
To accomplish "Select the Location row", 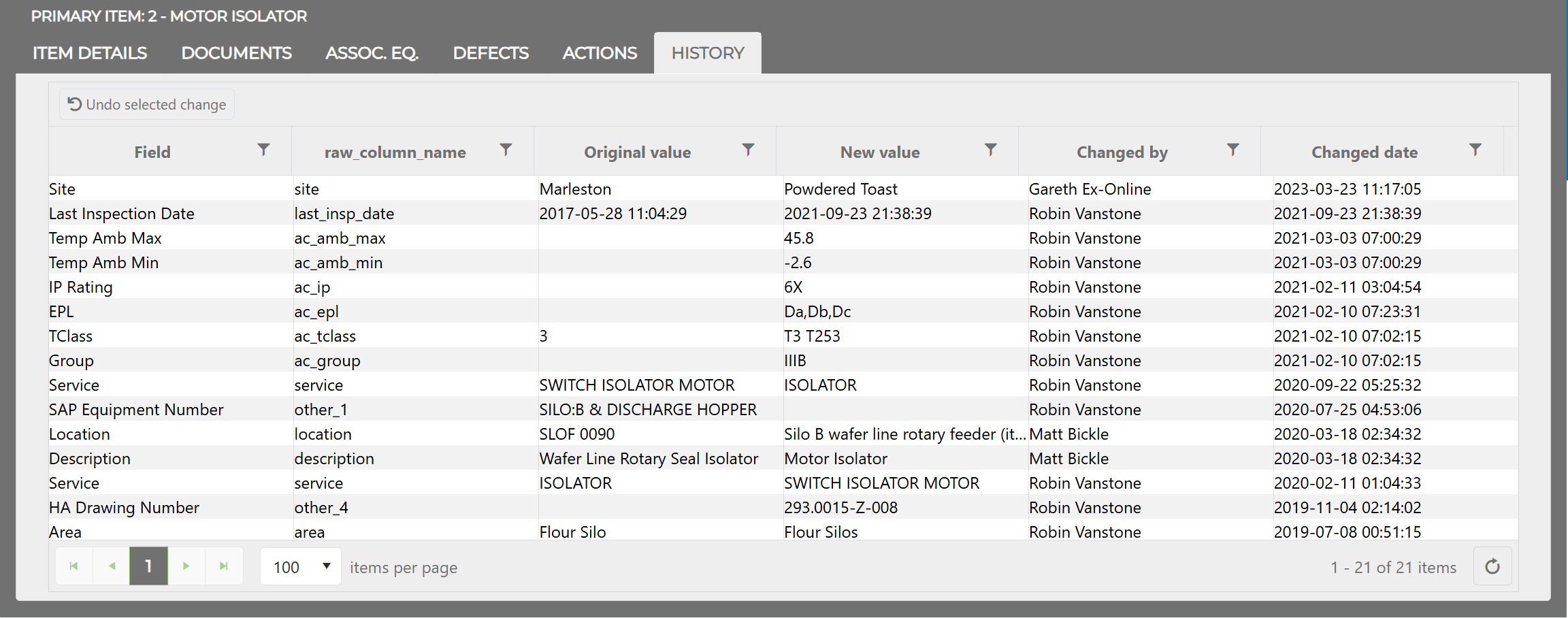I will pyautogui.click(x=783, y=434).
